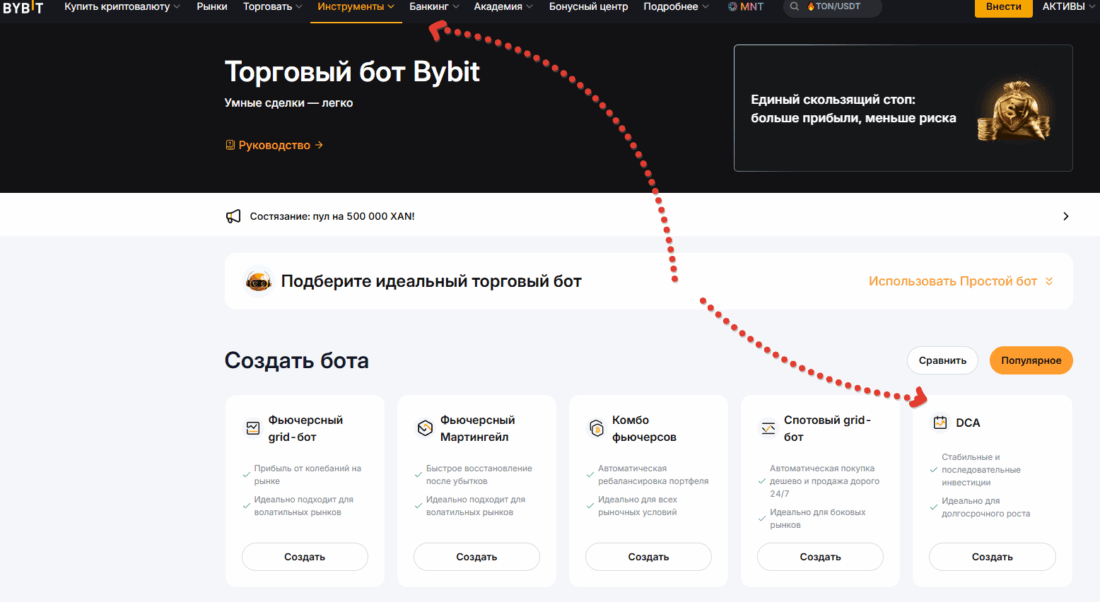The image size is (1100, 602).
Task: Create a Фьючерсный grid-бот
Action: [304, 556]
